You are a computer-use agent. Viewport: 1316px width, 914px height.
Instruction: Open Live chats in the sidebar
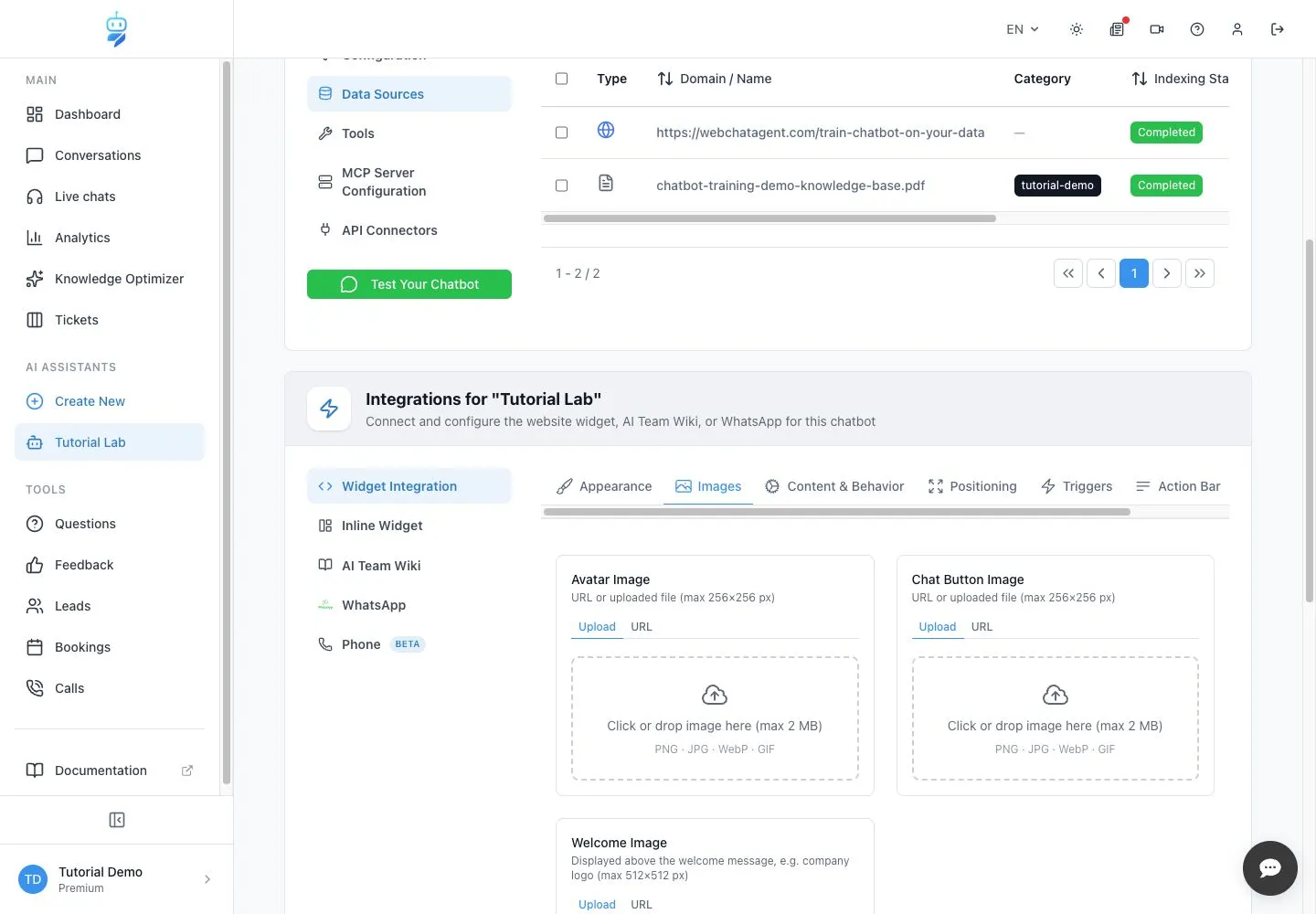click(x=110, y=197)
